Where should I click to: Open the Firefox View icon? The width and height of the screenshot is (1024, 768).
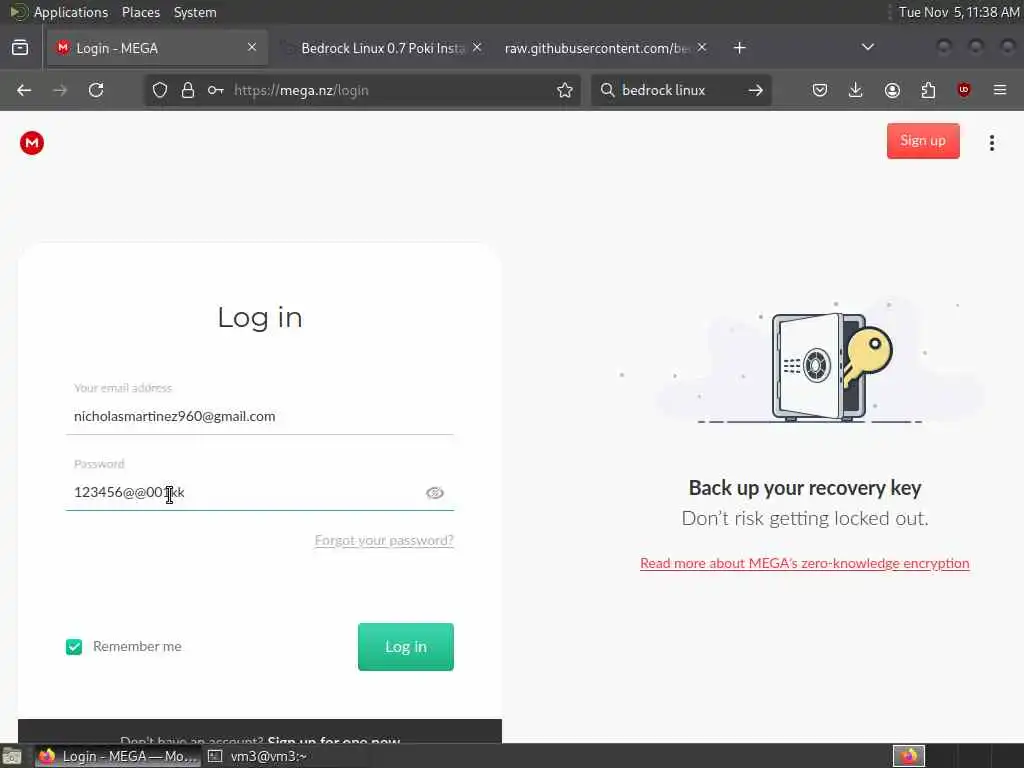pos(20,48)
